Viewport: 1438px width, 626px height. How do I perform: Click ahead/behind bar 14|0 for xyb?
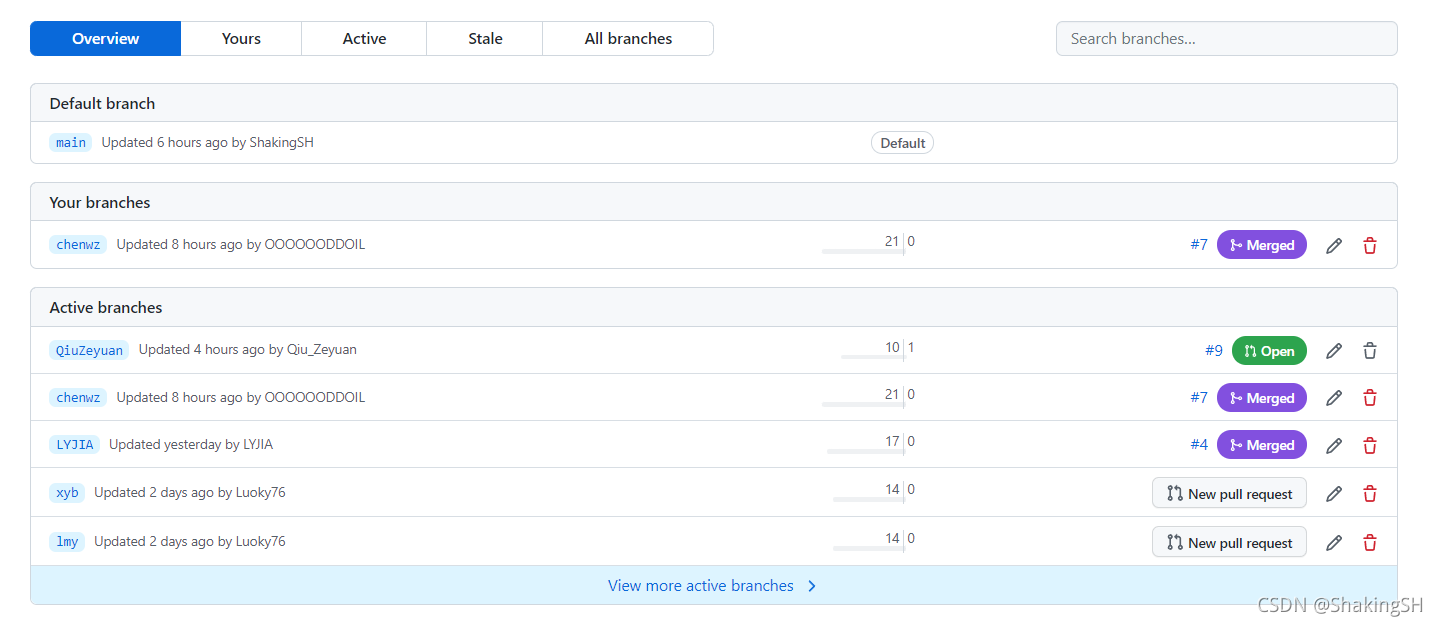click(x=873, y=491)
